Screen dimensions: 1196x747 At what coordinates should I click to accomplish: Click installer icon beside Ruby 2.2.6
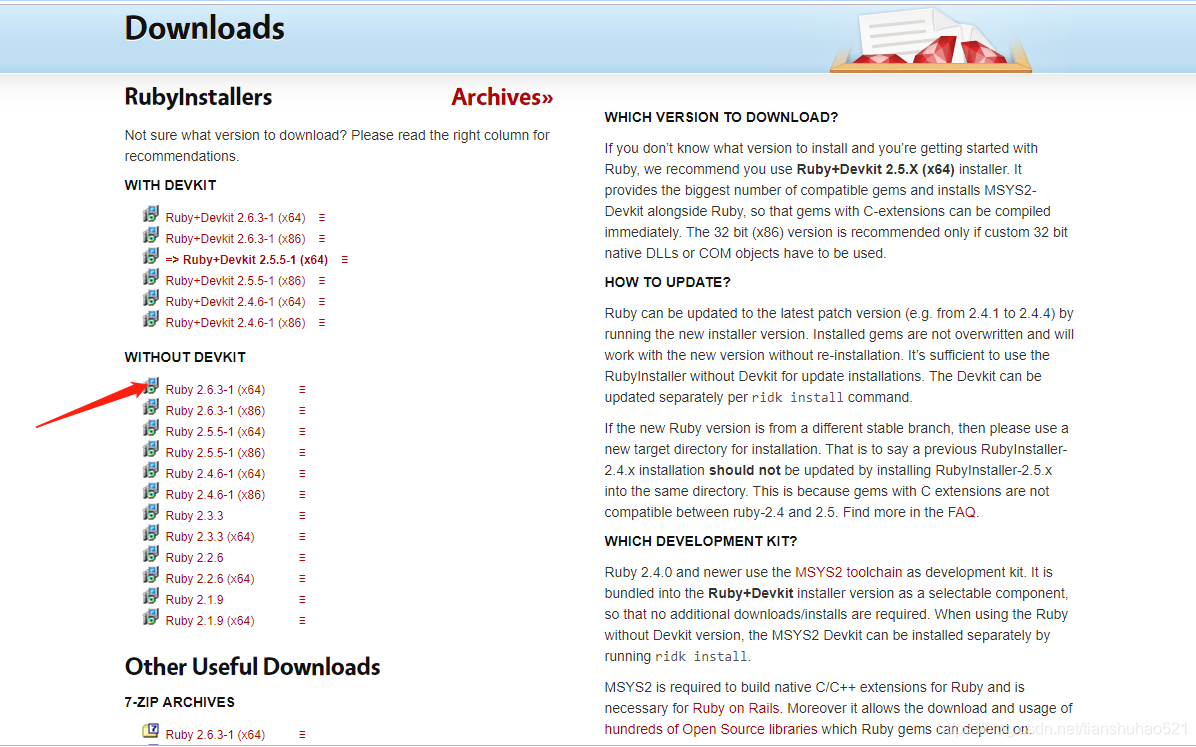click(x=151, y=554)
